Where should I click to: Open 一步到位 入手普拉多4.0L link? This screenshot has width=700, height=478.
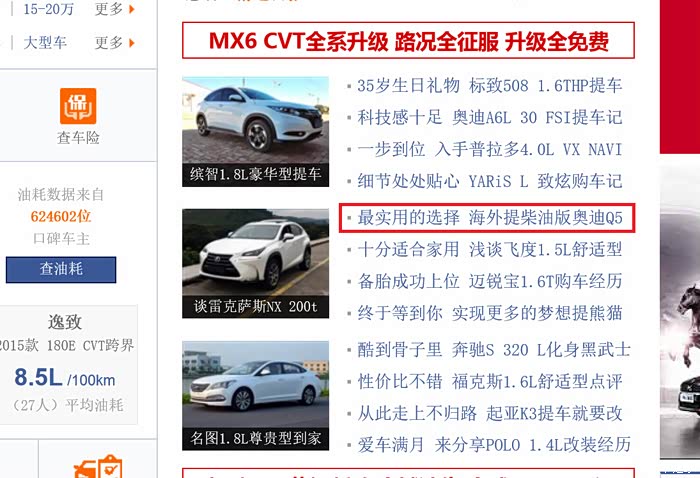point(490,149)
